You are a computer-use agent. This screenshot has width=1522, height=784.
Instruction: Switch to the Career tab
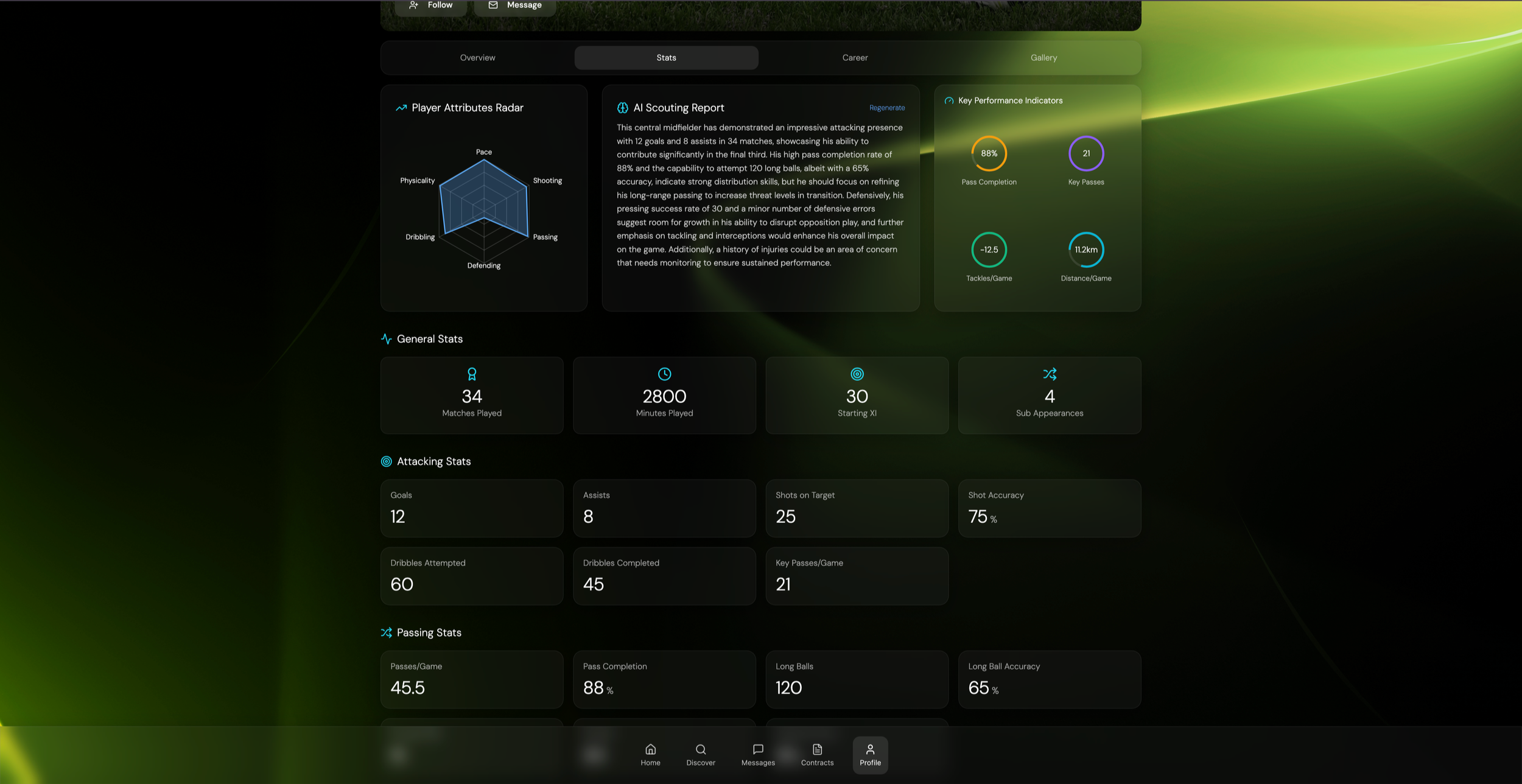tap(855, 58)
